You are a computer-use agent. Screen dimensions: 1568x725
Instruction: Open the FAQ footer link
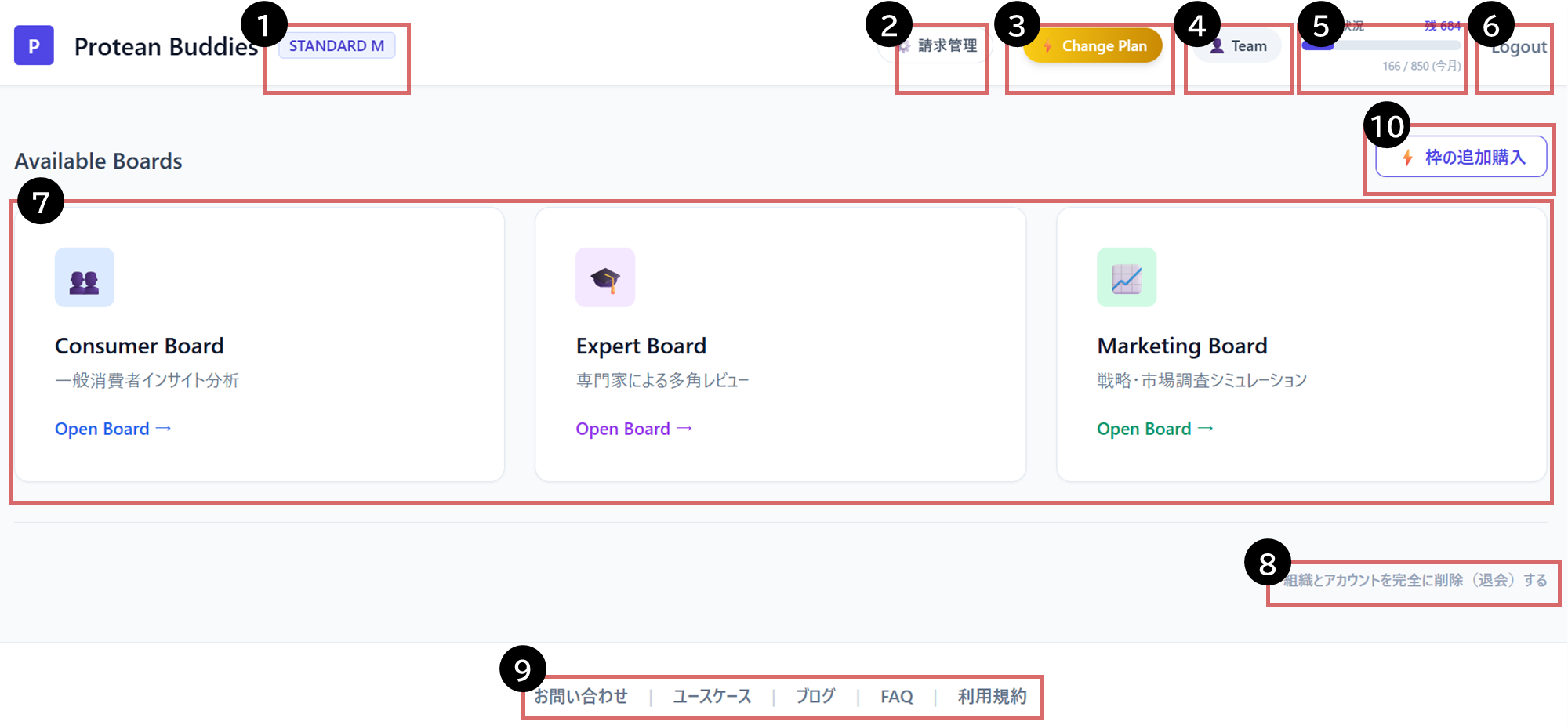tap(897, 696)
